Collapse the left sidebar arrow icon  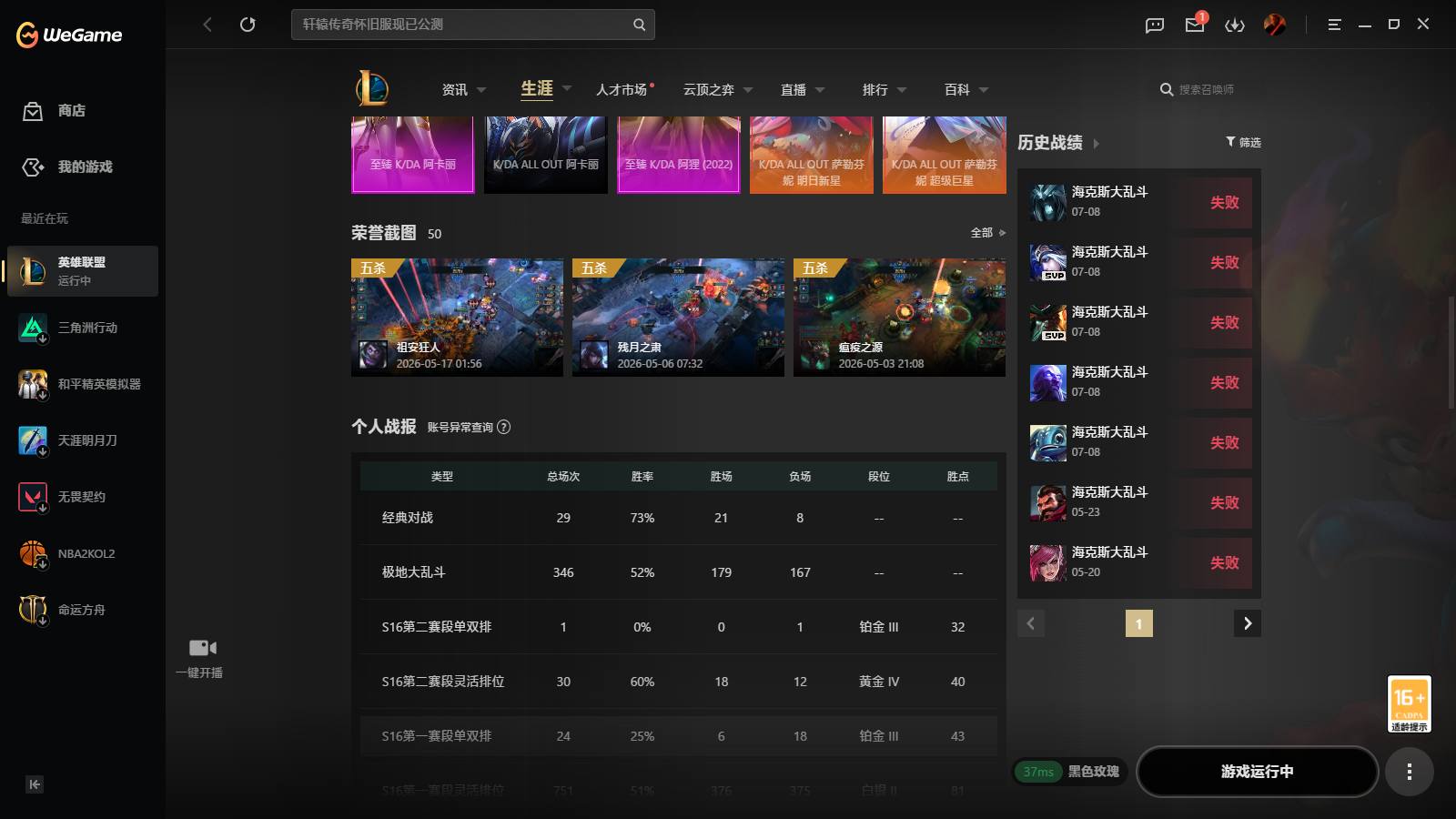pyautogui.click(x=35, y=784)
